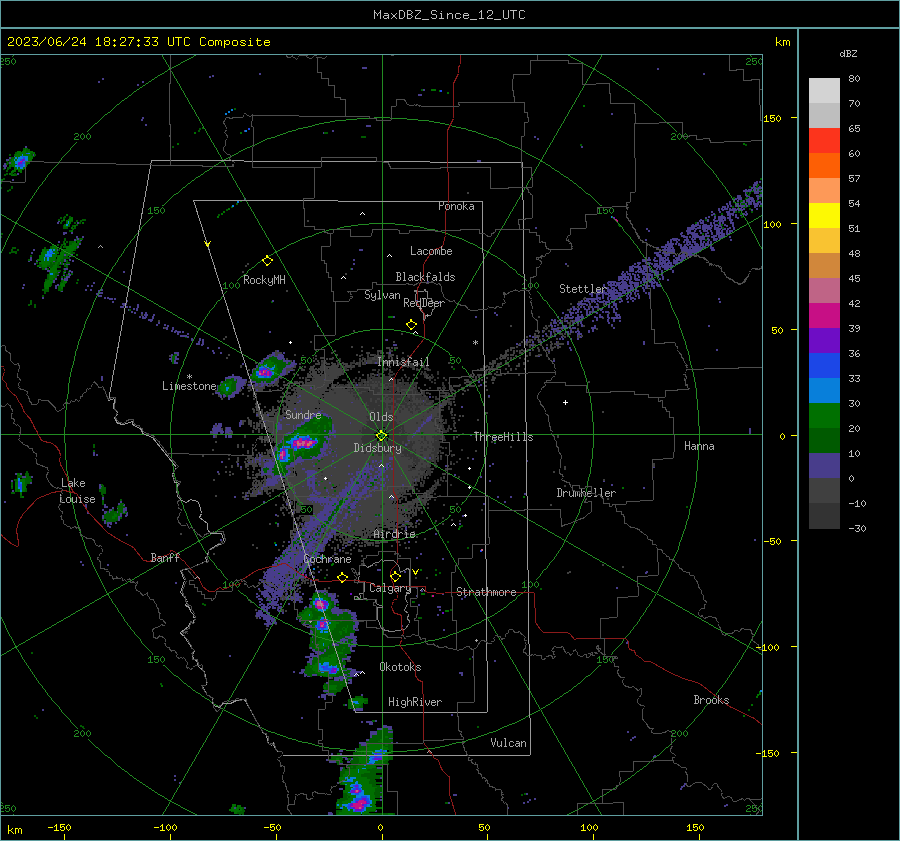
Task: Select the Lake Louise label
Action: click(77, 491)
